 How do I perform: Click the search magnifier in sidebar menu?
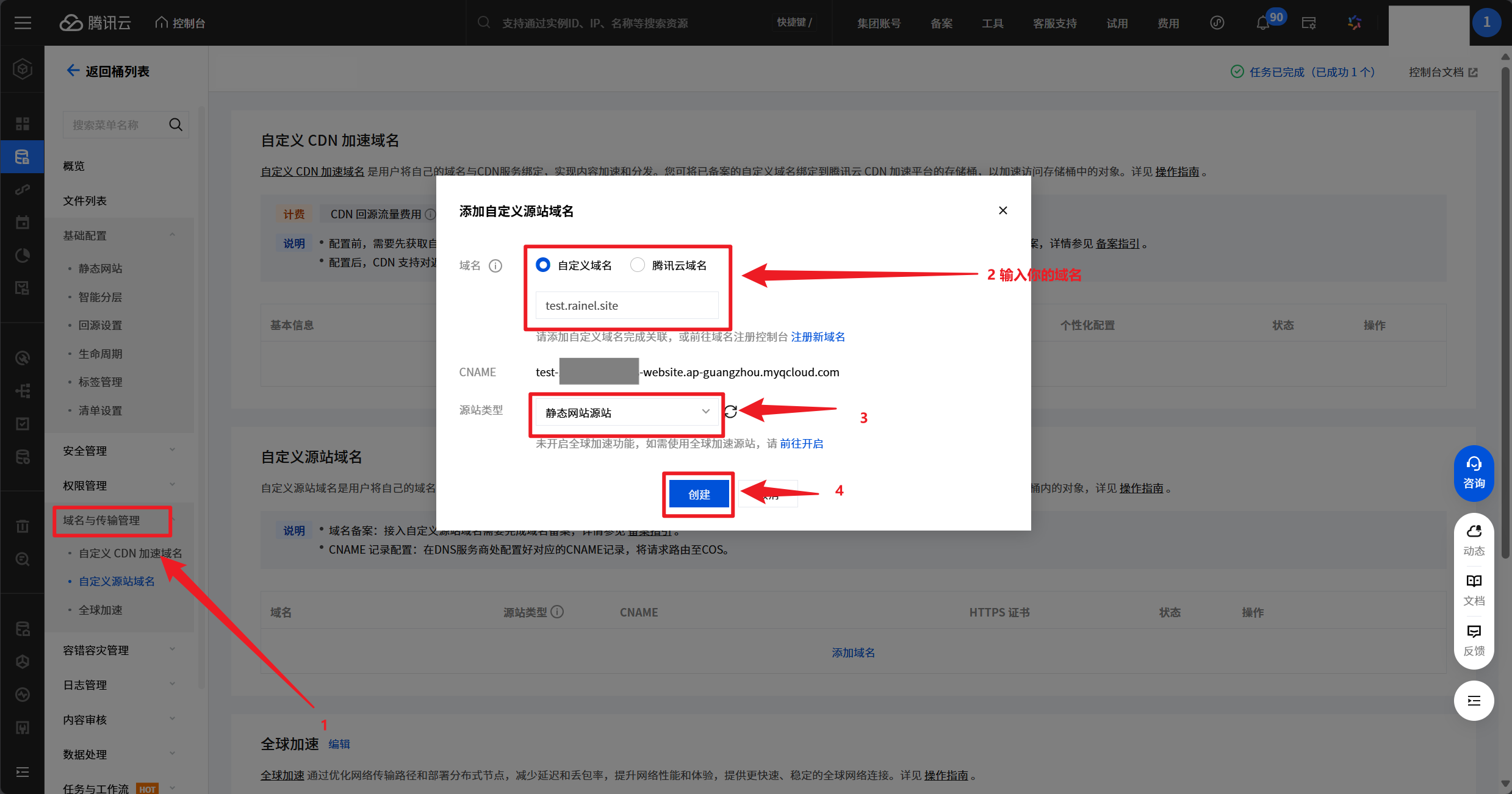coord(176,124)
